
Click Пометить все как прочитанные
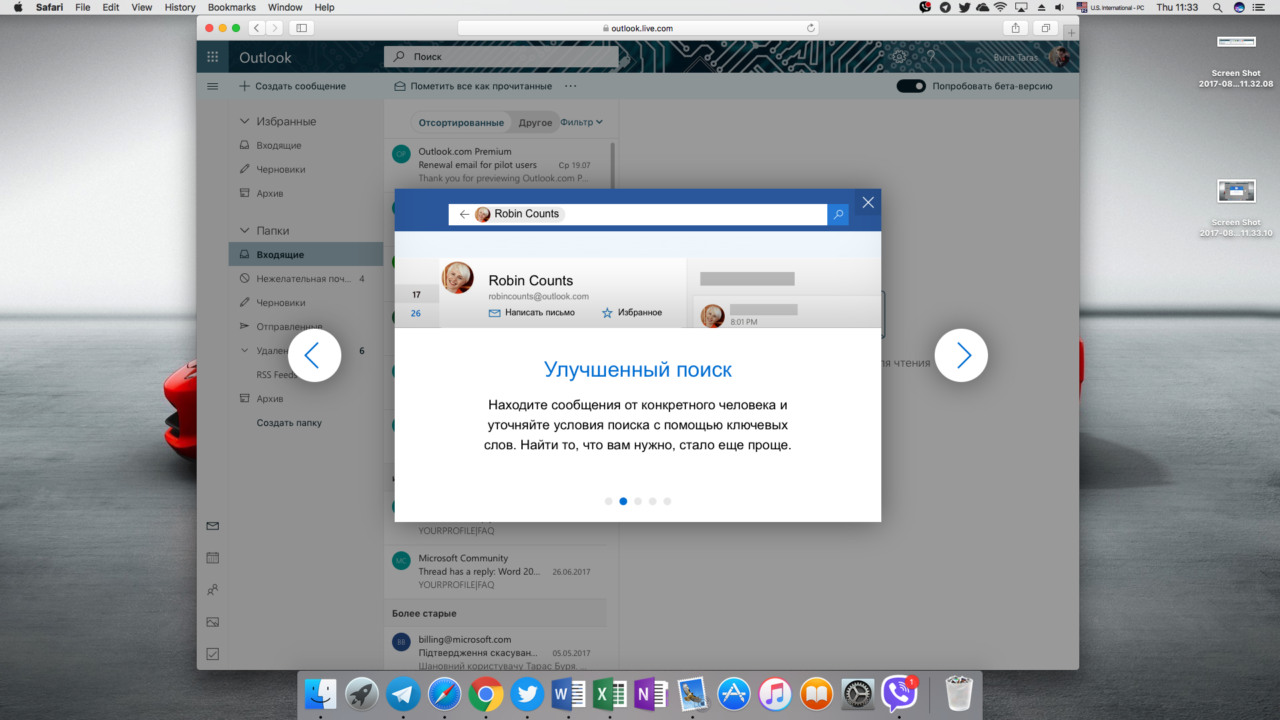(x=473, y=86)
